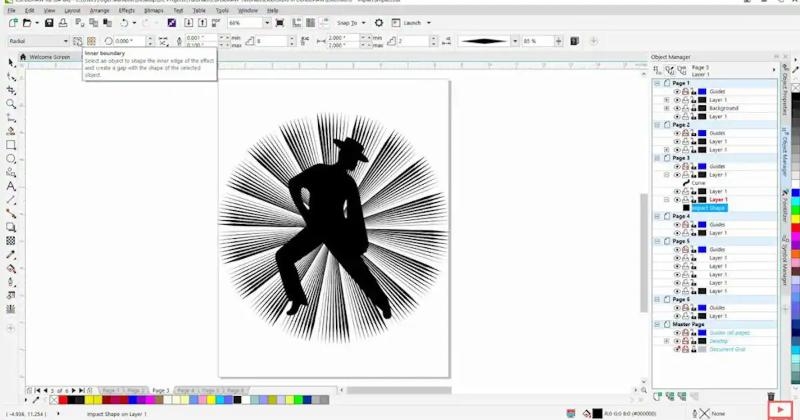This screenshot has width=800, height=420.
Task: Collapse the Page 1 tree node
Action: [x=657, y=83]
